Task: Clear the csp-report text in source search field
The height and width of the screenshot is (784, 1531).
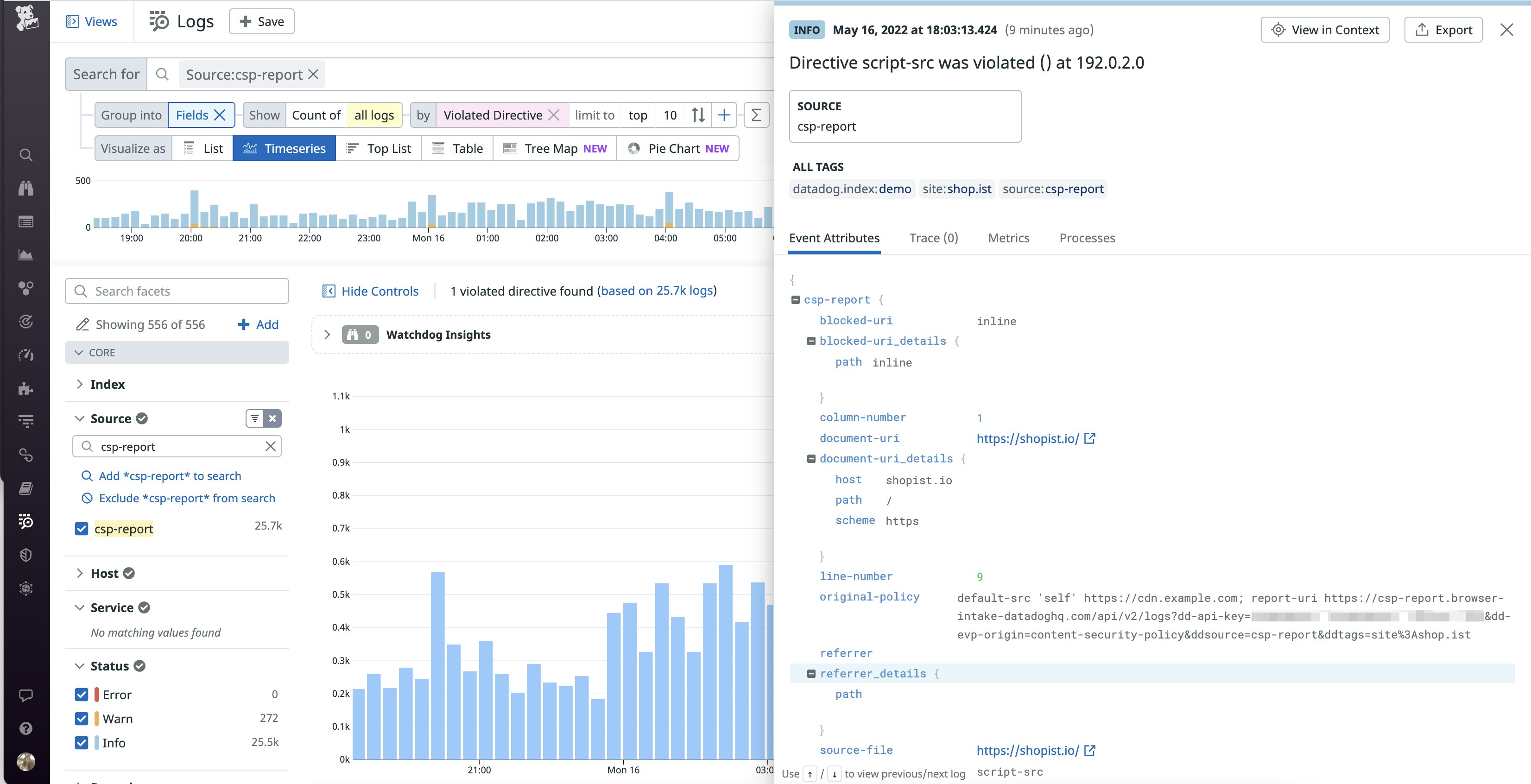Action: pyautogui.click(x=272, y=446)
